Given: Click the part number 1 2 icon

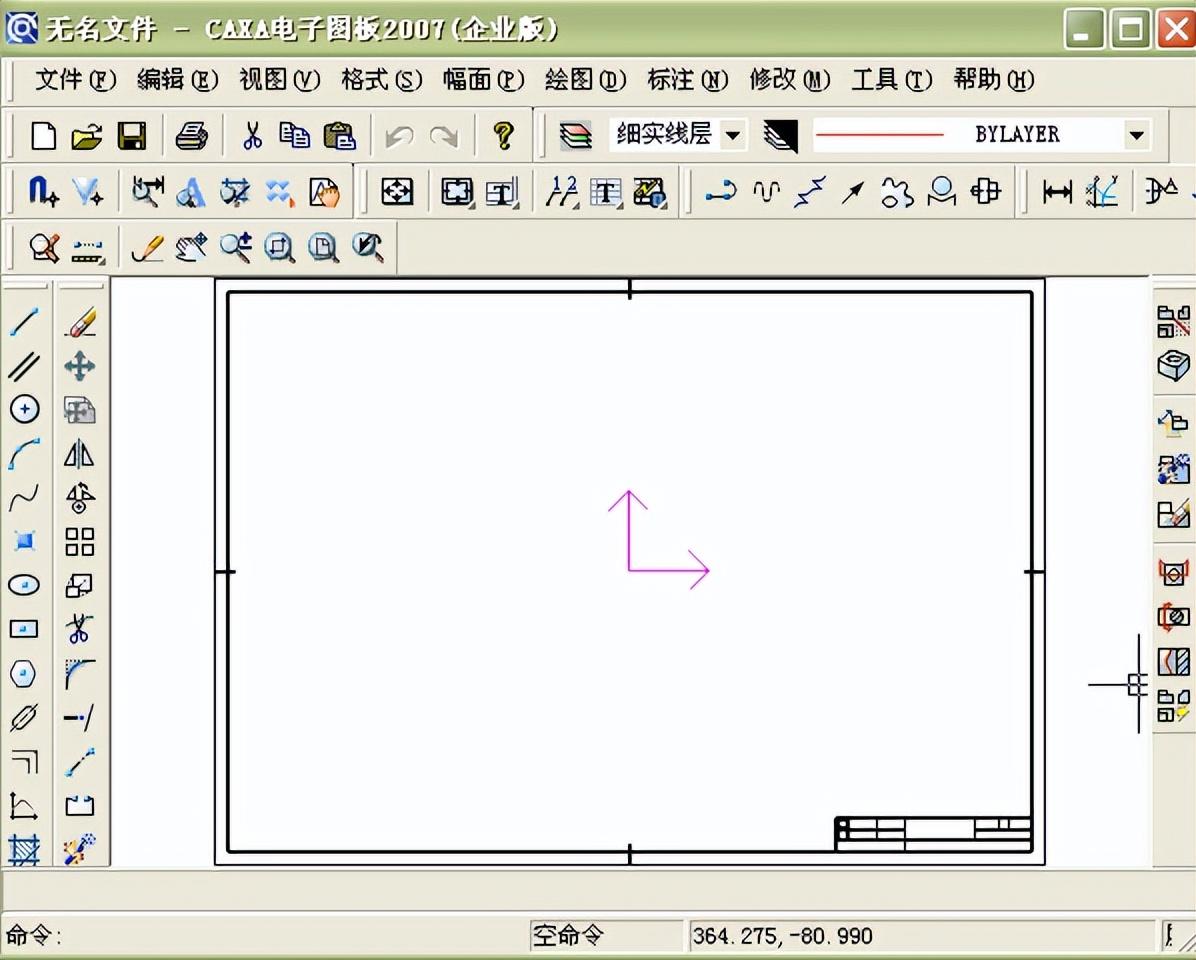Looking at the screenshot, I should pyautogui.click(x=561, y=192).
